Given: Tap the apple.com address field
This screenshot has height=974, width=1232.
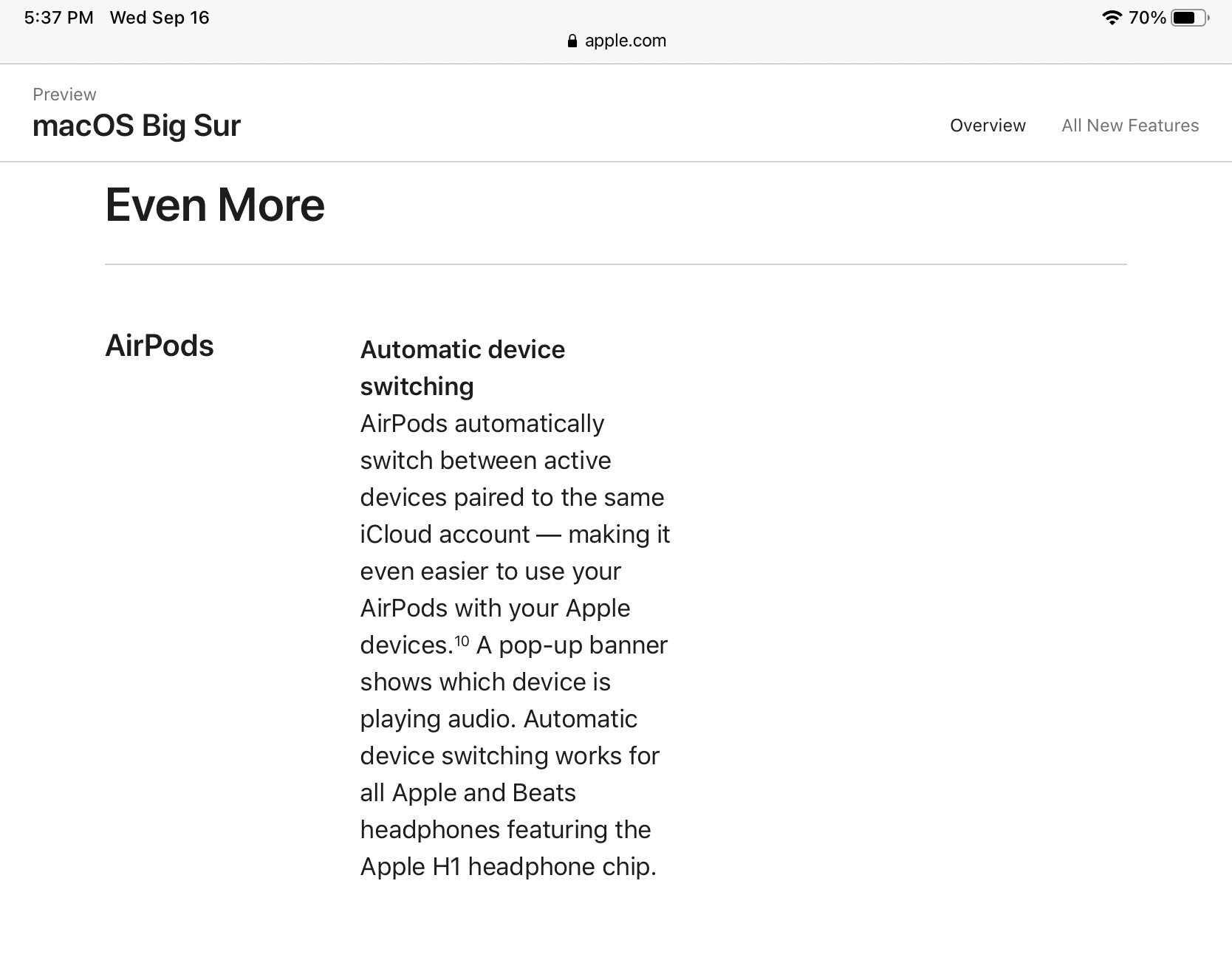Looking at the screenshot, I should pos(625,41).
